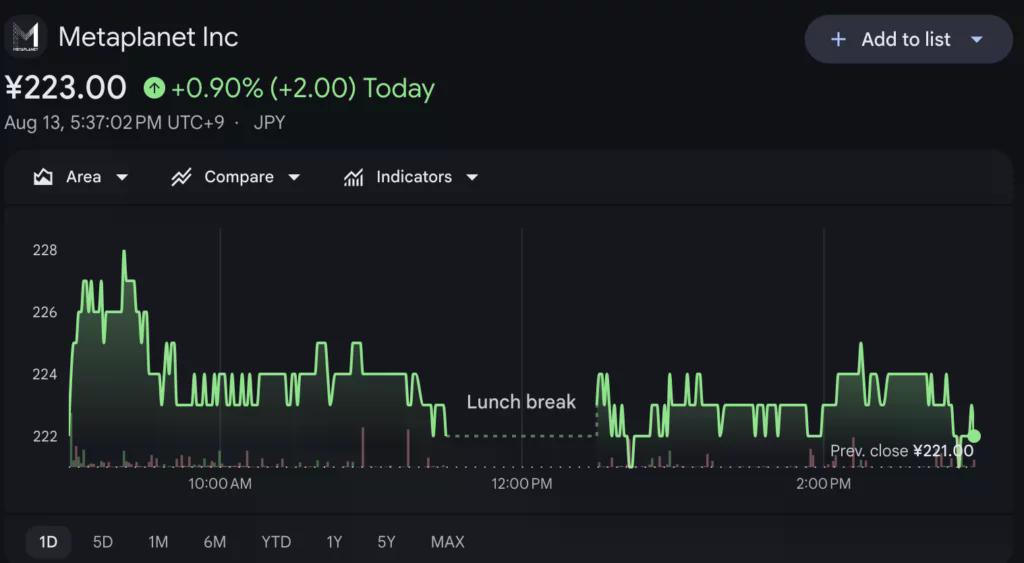The height and width of the screenshot is (563, 1024).
Task: Click the Aug 13 timestamp text
Action: click(114, 123)
